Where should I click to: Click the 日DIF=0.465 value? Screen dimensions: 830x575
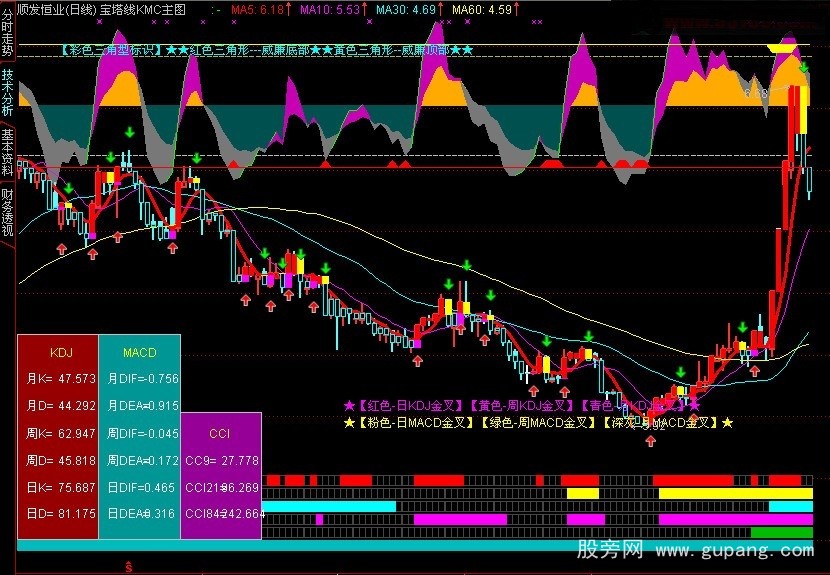pos(141,487)
